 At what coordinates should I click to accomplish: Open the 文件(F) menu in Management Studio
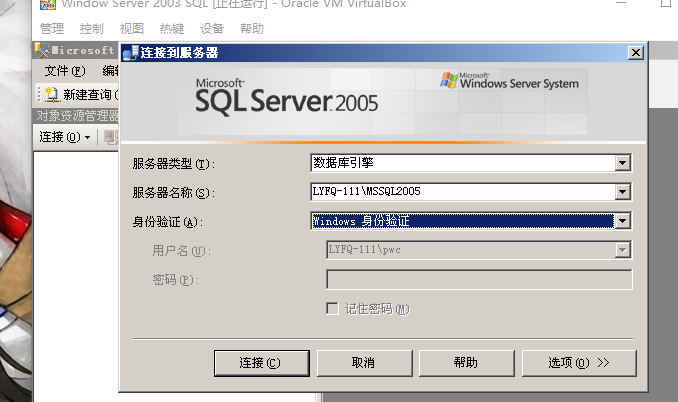(65, 70)
